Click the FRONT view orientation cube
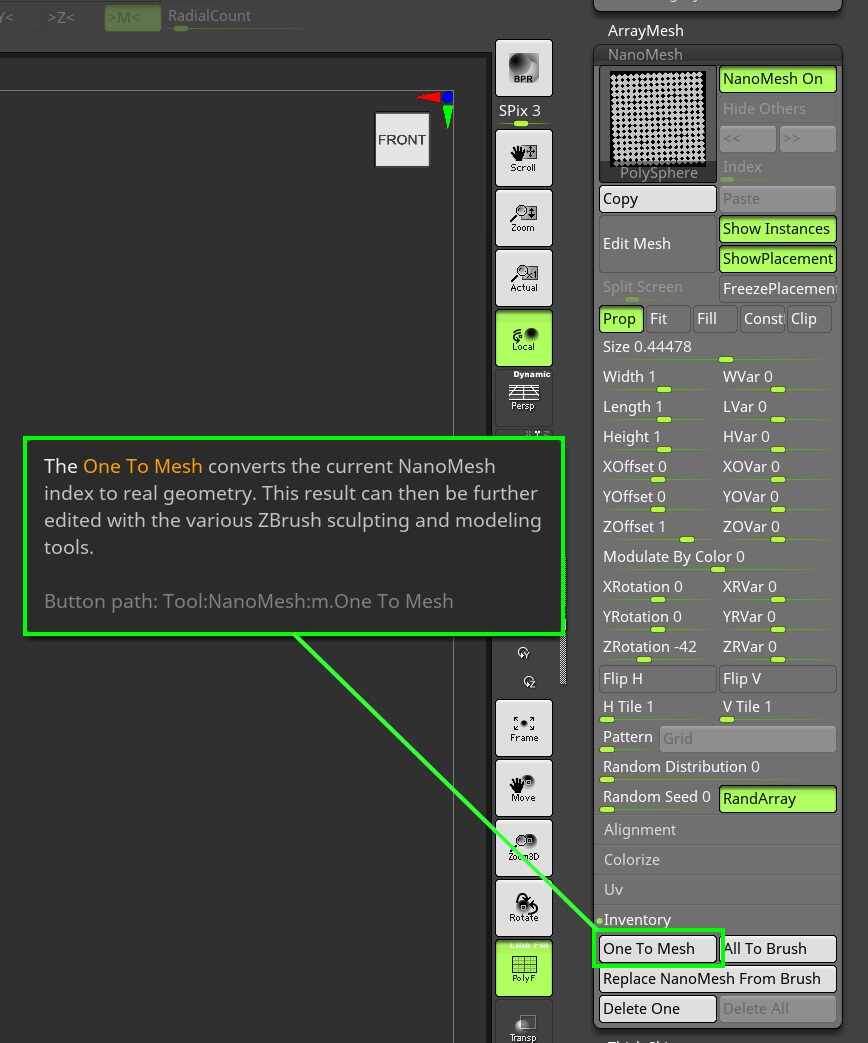 (x=402, y=140)
